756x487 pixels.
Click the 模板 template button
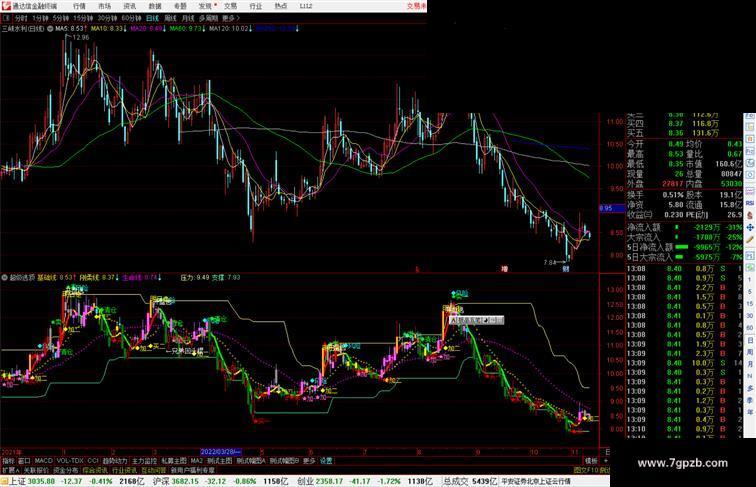click(x=591, y=461)
